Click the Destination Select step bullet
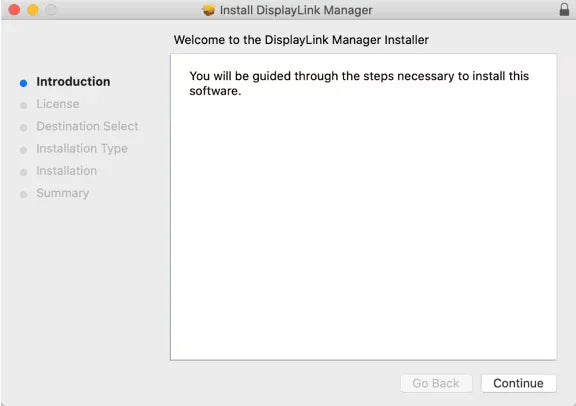576x406 pixels. coord(24,128)
